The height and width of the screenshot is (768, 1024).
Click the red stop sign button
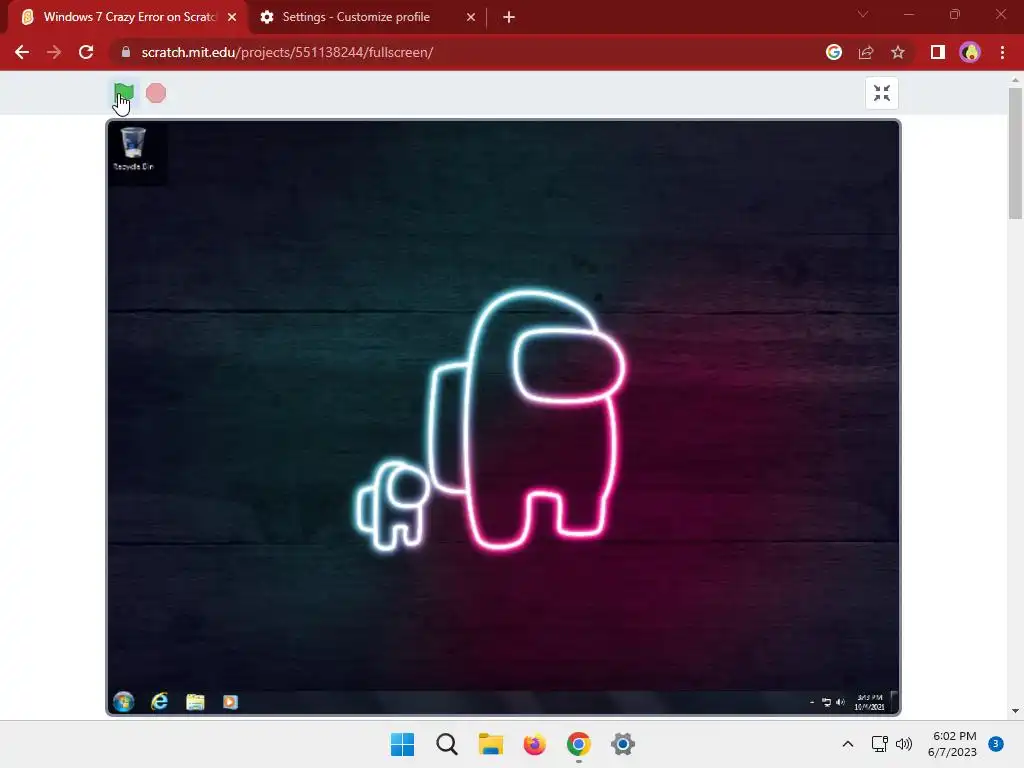point(155,93)
